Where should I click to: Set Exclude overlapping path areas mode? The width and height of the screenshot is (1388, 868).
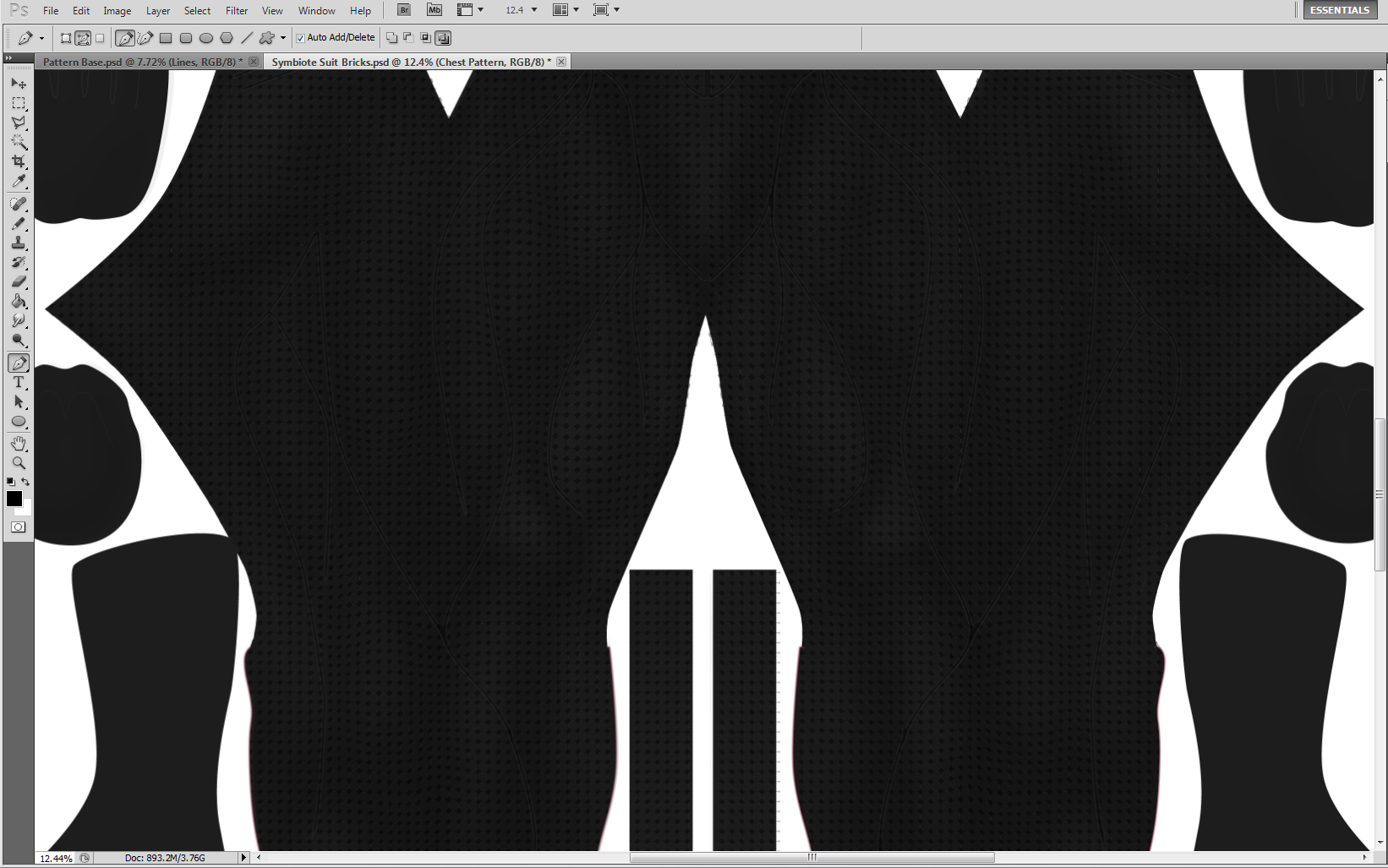pyautogui.click(x=443, y=38)
